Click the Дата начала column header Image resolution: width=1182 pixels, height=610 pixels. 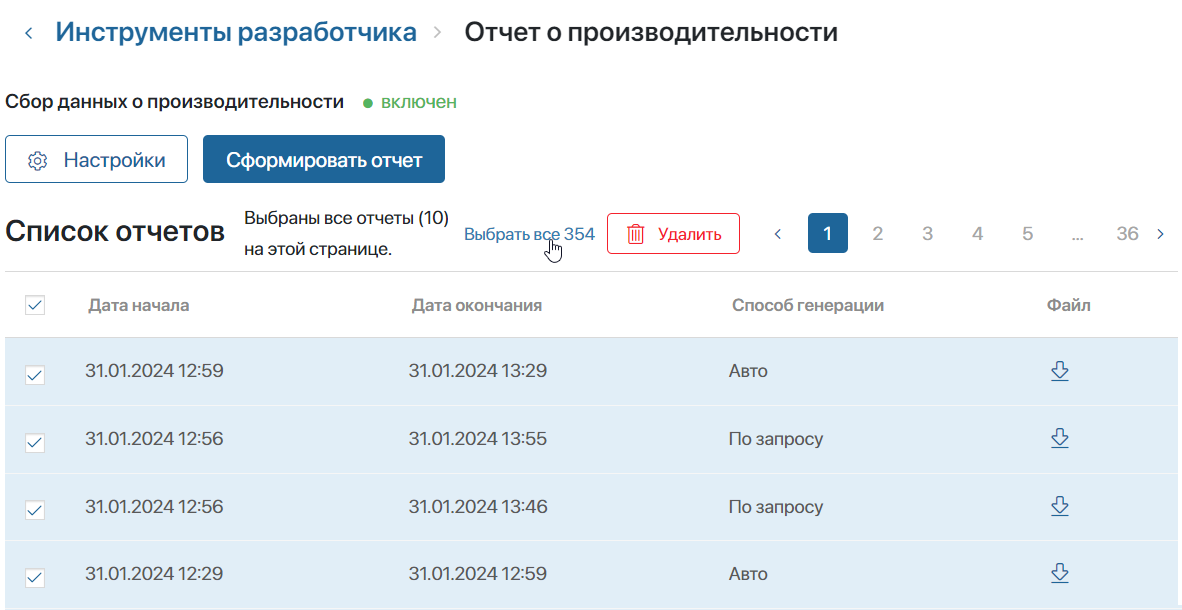139,305
